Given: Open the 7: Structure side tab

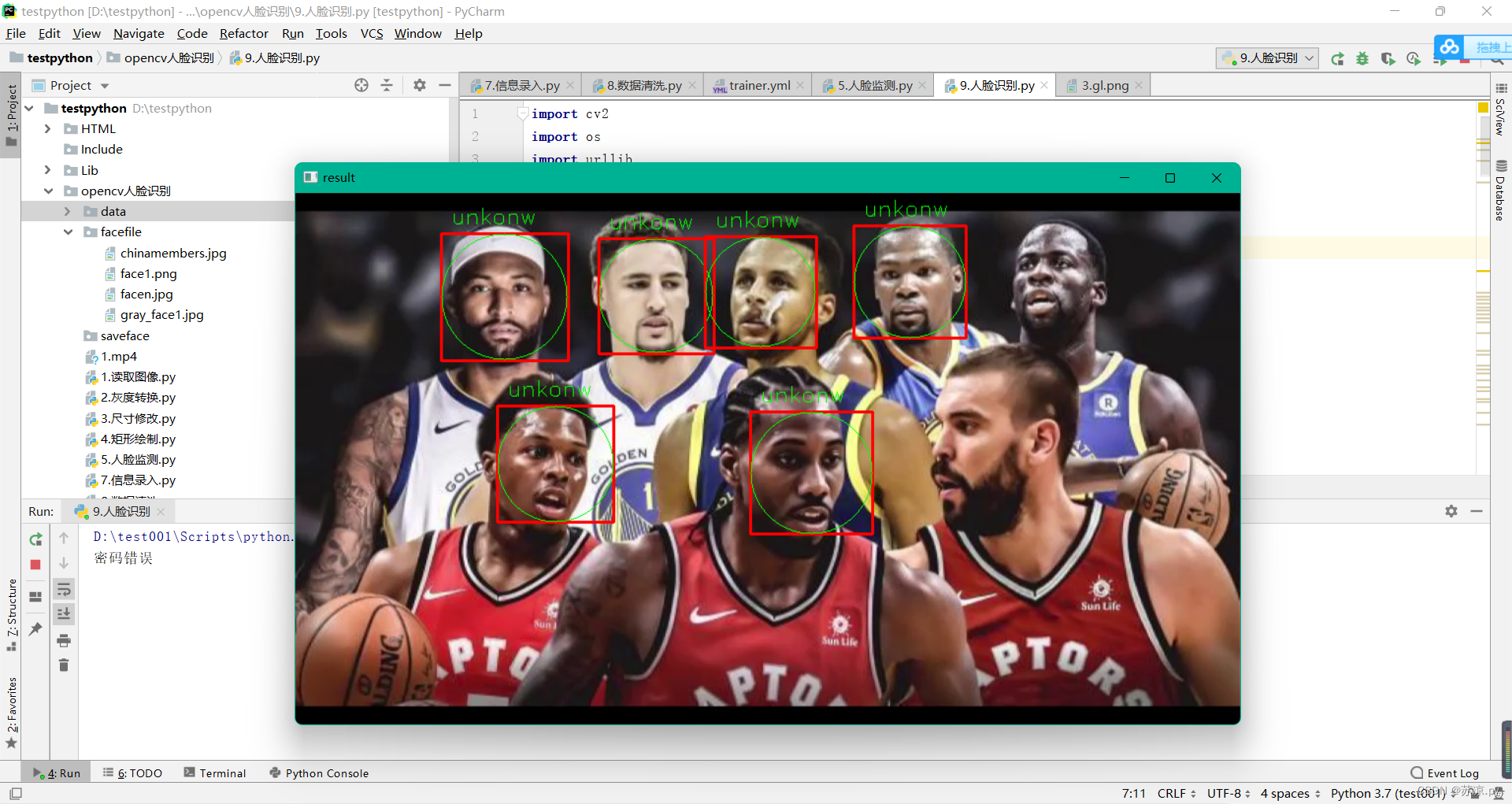Looking at the screenshot, I should click(x=11, y=616).
